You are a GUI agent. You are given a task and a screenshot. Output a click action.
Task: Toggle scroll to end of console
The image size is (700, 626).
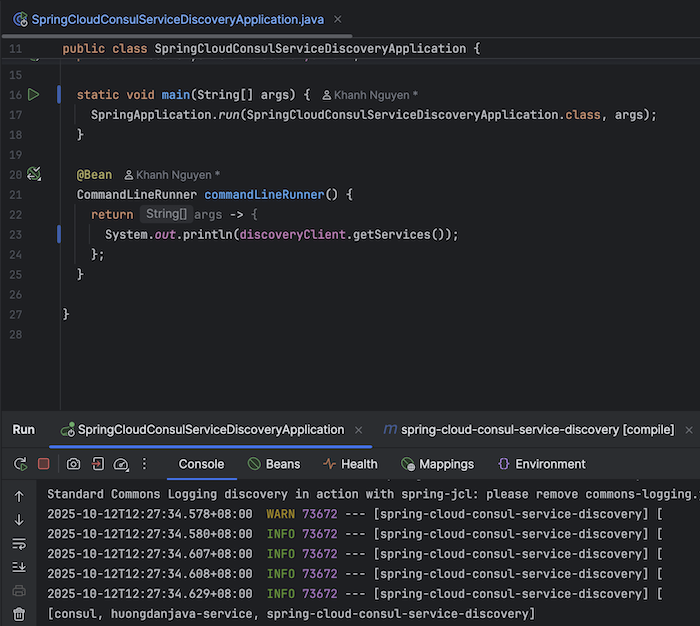(19, 567)
